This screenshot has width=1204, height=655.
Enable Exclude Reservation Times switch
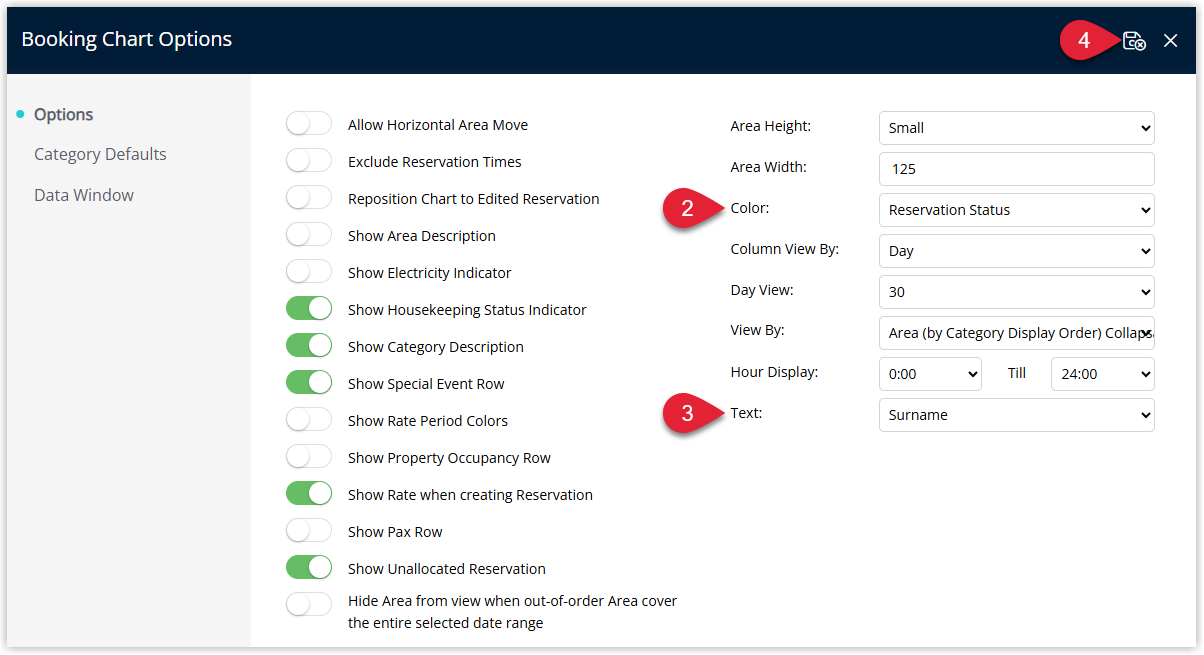(308, 161)
